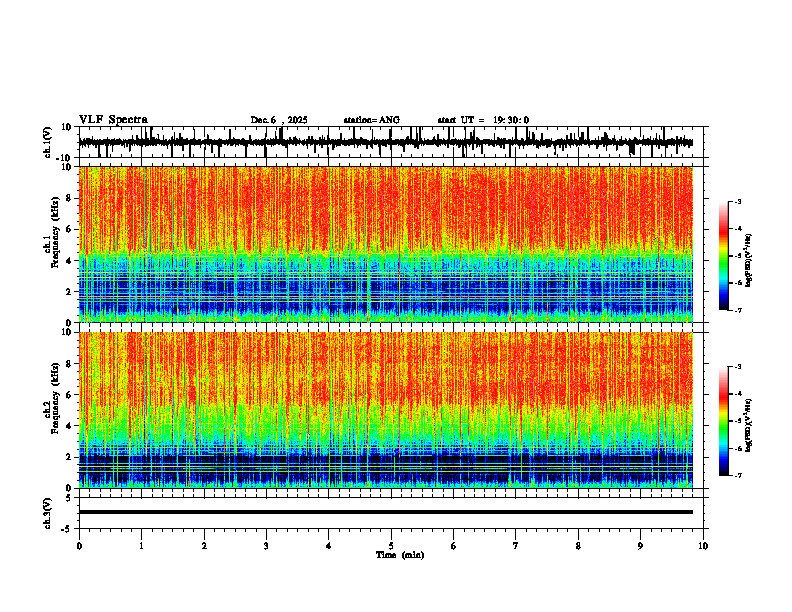Click the time axis tick label "0"

pyautogui.click(x=79, y=546)
